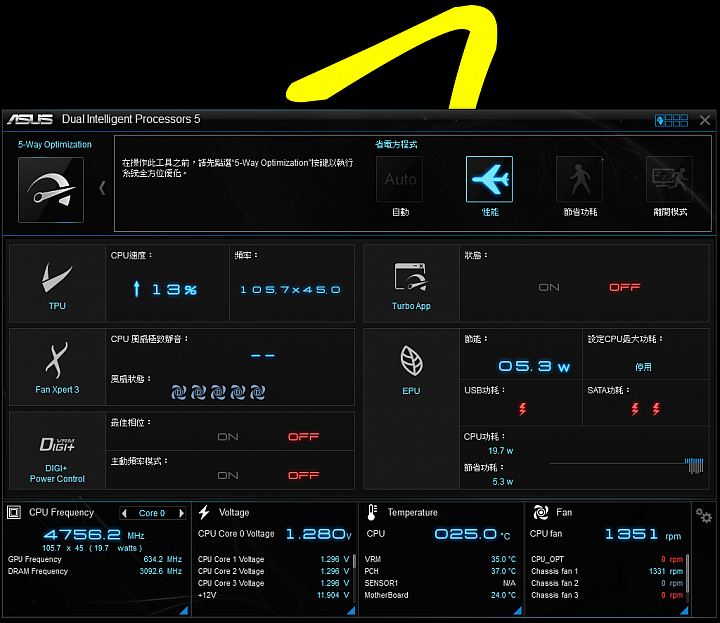Screen dimensions: 720x623
Task: Open the EPU leaf icon
Action: pos(411,361)
